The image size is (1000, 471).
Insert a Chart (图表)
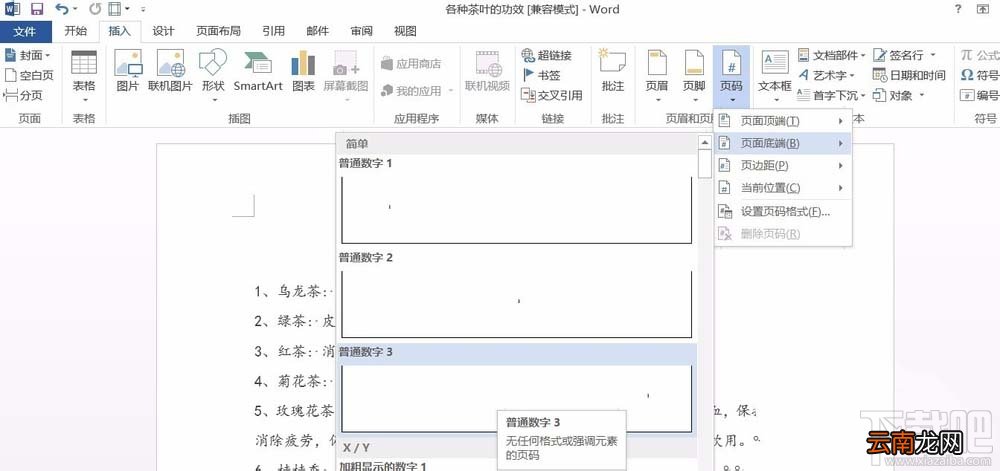point(303,71)
